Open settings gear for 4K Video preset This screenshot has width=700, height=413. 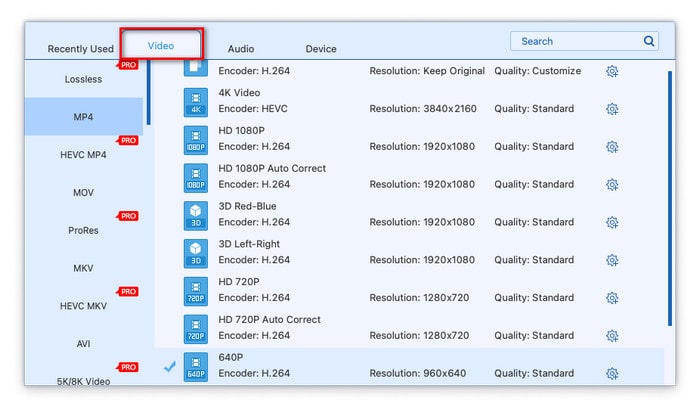[x=612, y=109]
